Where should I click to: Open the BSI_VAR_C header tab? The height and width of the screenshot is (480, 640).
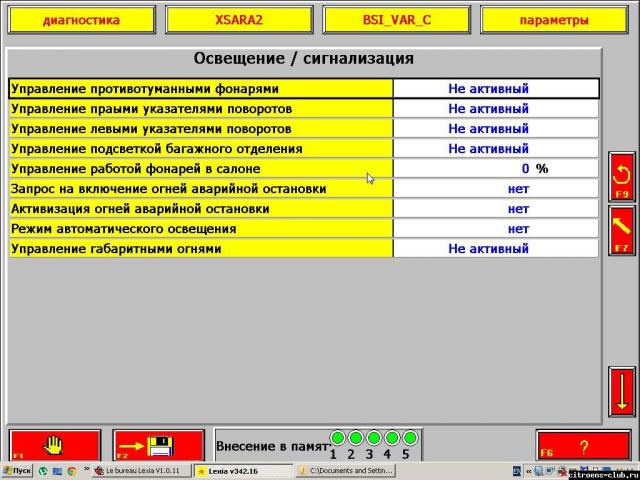[x=397, y=20]
